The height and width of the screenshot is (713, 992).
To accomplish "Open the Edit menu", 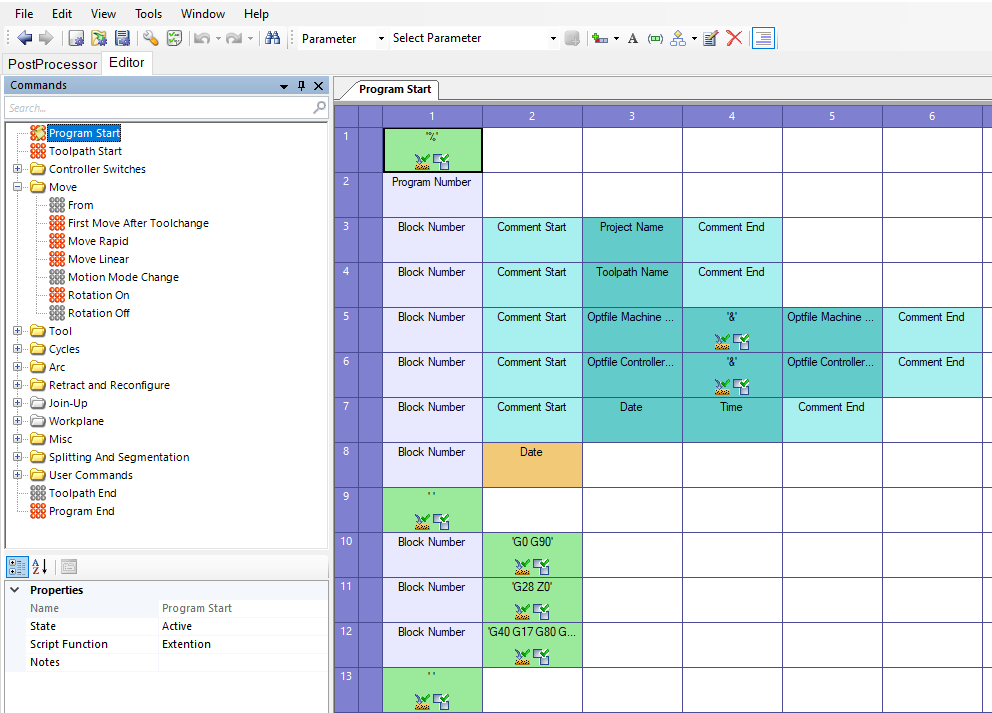I will [62, 13].
